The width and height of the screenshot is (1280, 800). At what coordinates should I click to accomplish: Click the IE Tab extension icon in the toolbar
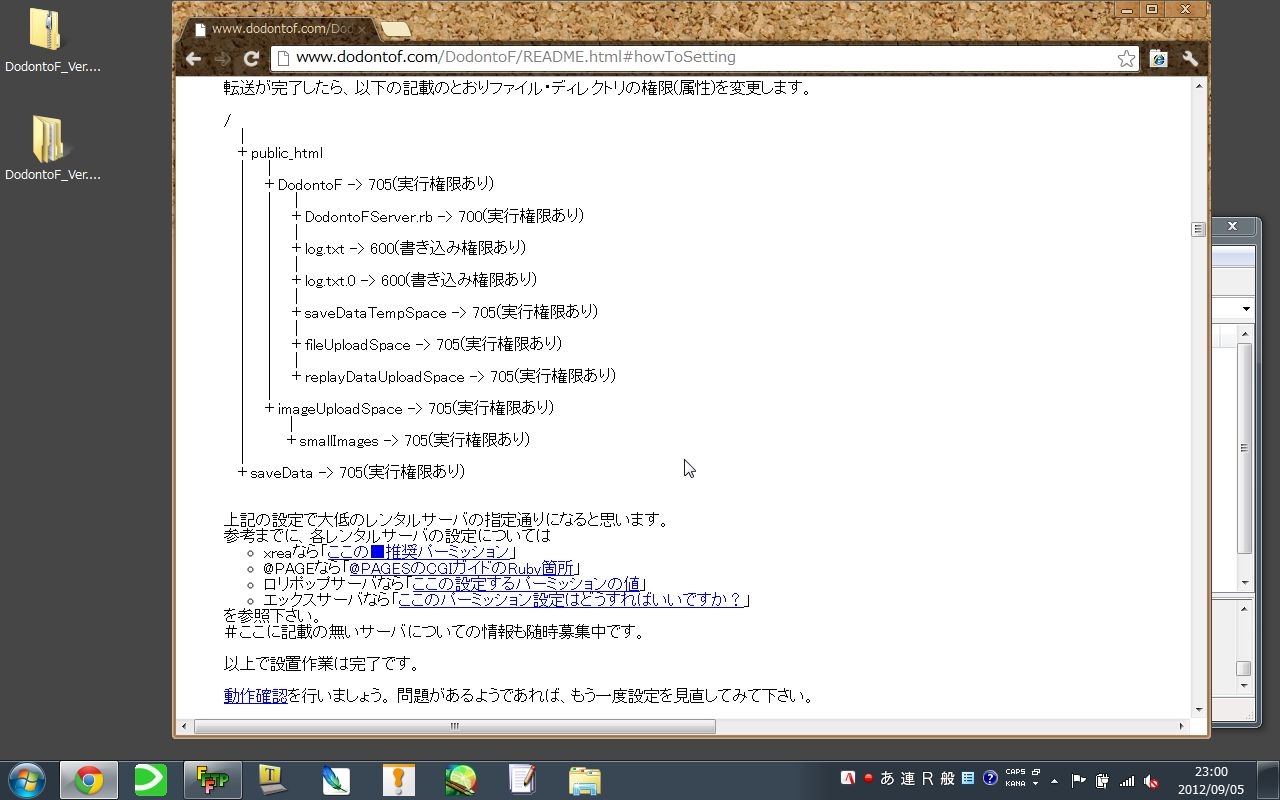pos(1159,58)
